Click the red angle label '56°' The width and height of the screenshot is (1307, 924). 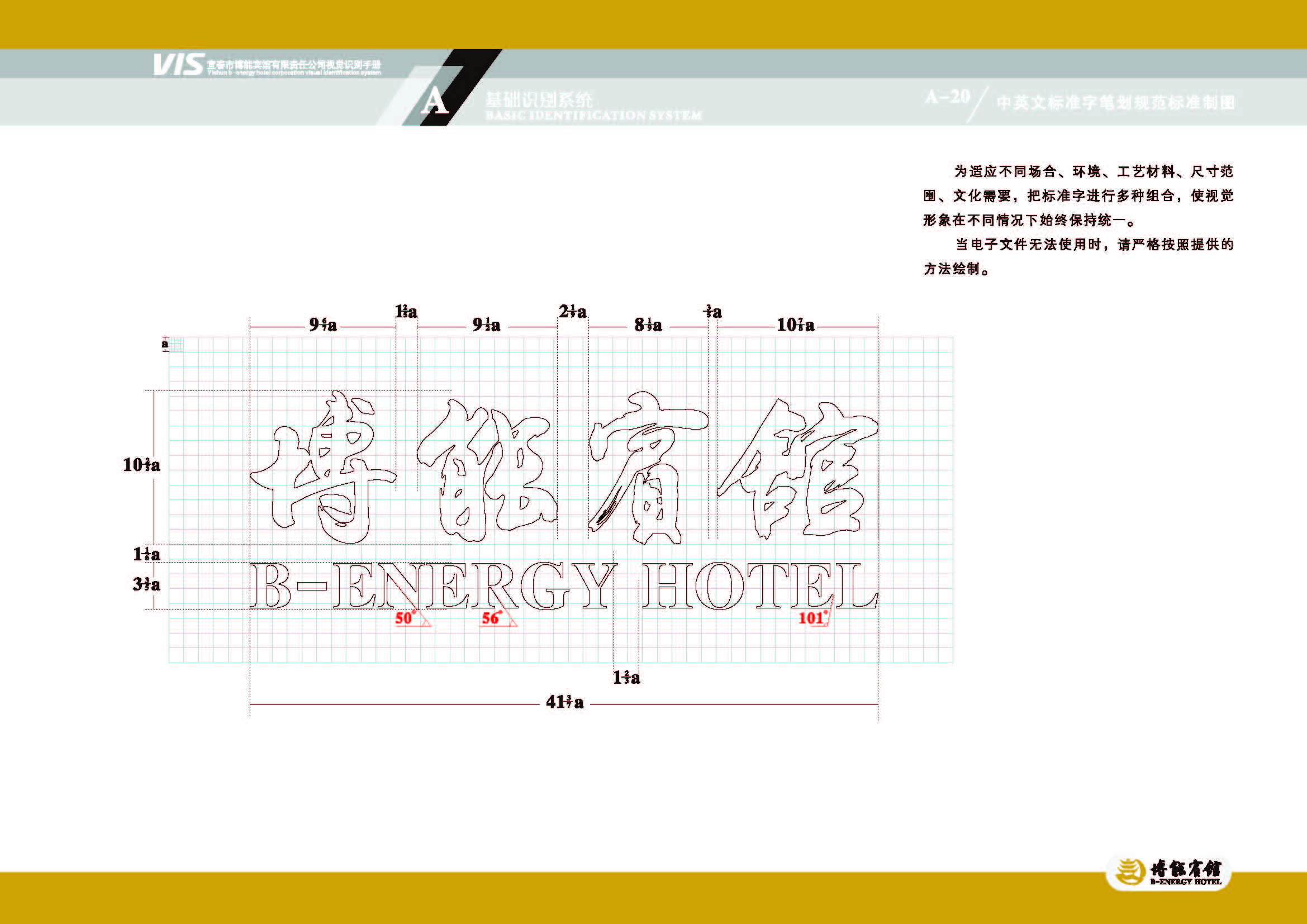[491, 618]
